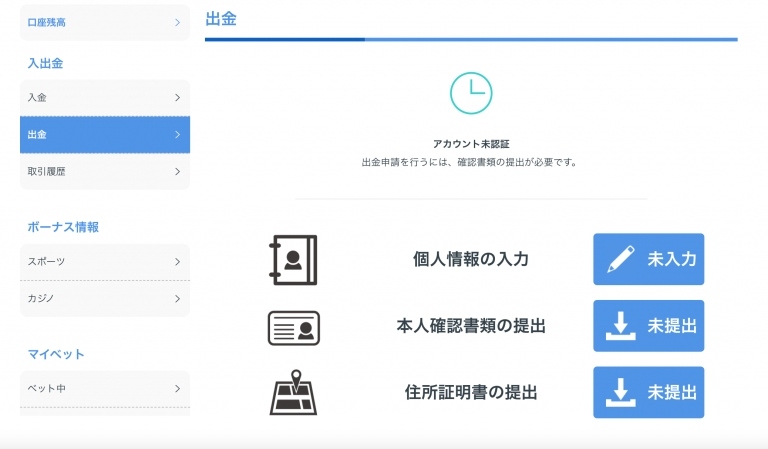768x449 pixels.
Task: Click the clock pending status icon
Action: 471,93
